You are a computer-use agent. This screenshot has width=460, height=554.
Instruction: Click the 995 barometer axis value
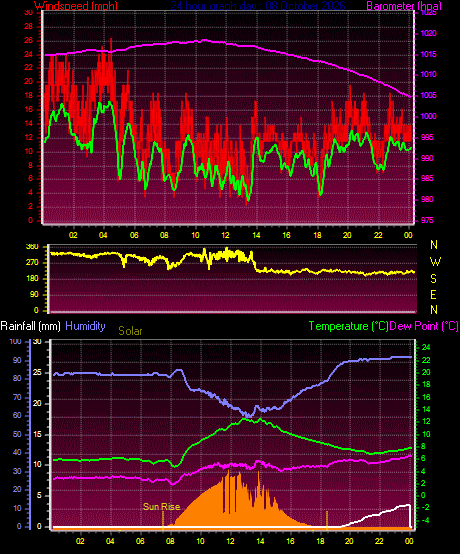427,137
